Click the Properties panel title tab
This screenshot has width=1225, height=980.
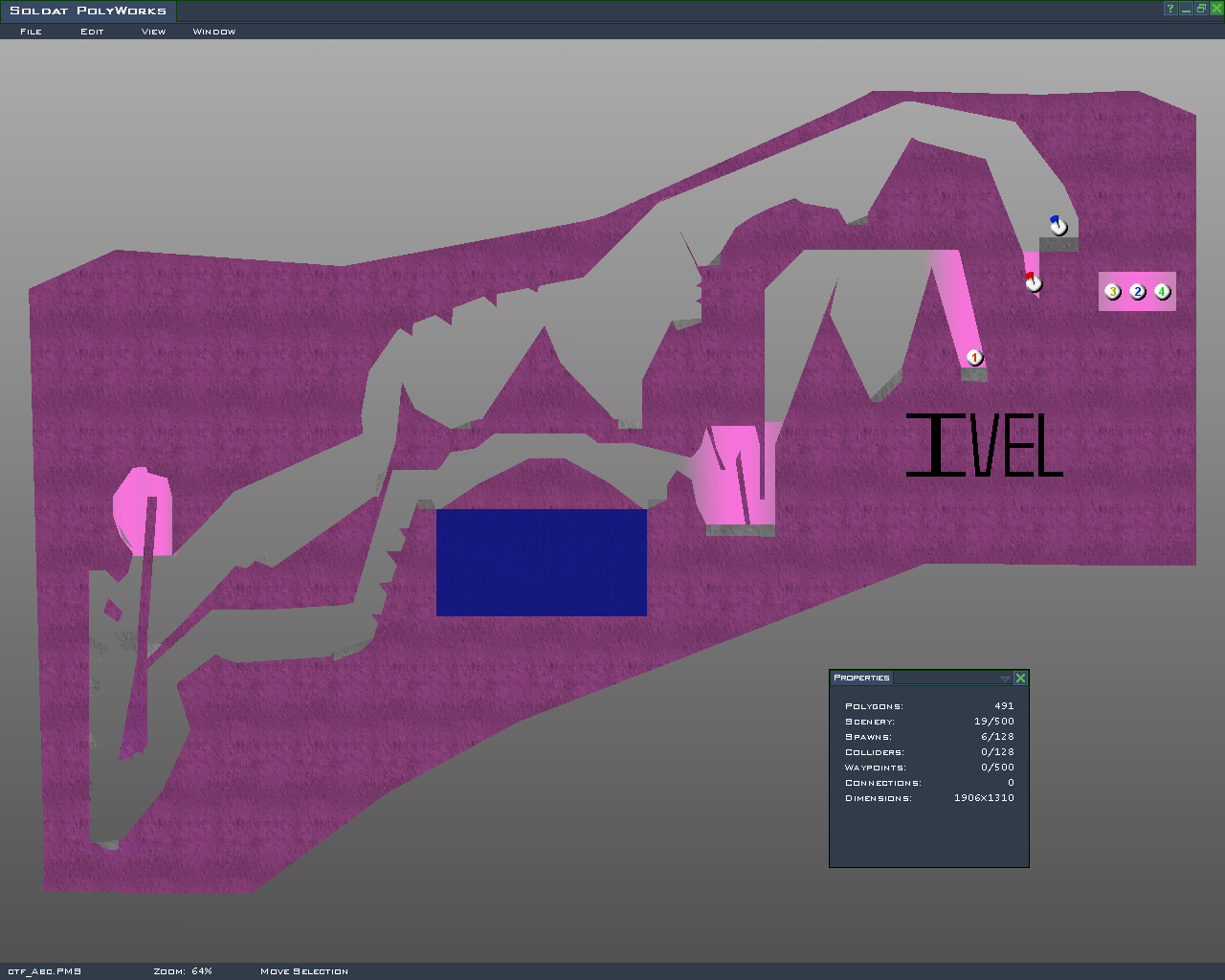(x=861, y=678)
